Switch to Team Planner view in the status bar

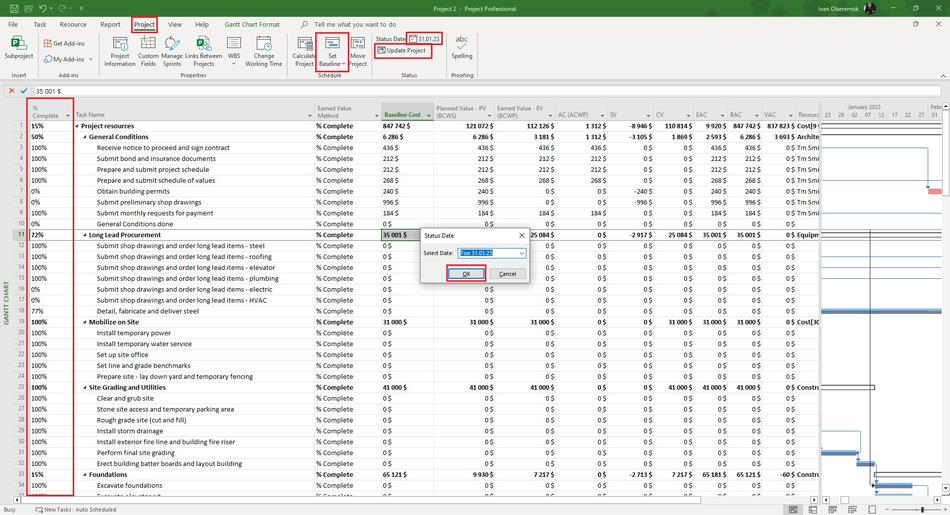click(832, 510)
